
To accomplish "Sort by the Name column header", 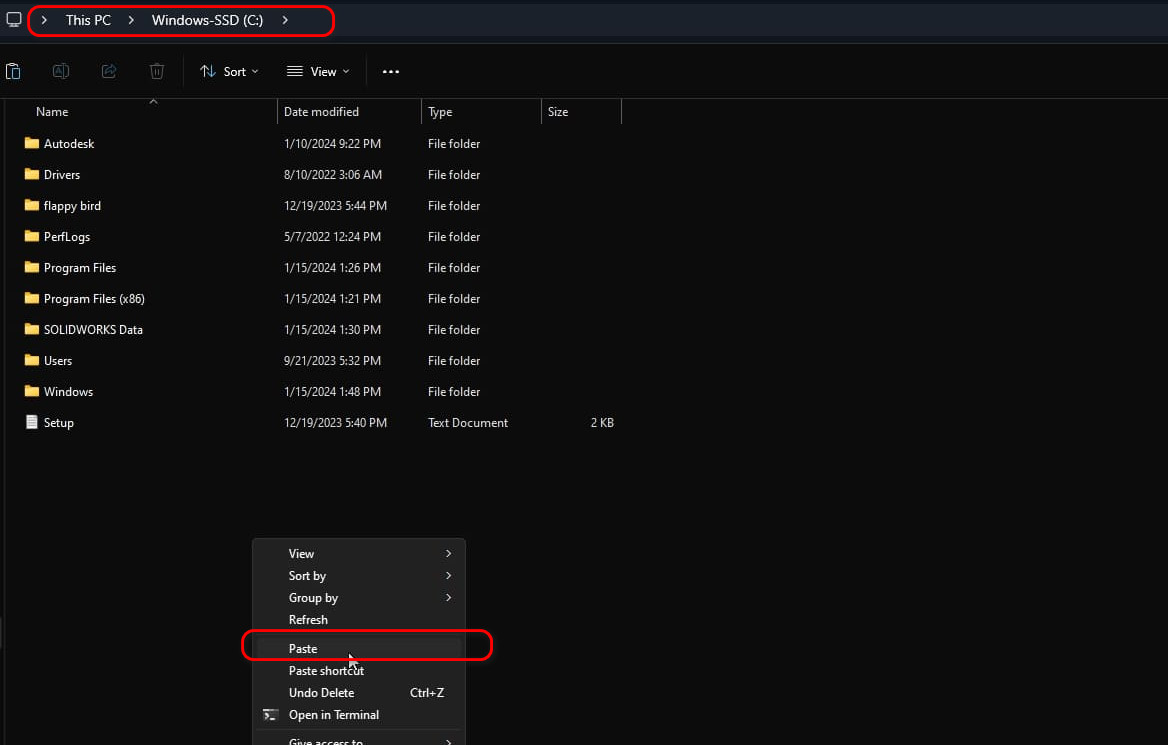I will [52, 112].
